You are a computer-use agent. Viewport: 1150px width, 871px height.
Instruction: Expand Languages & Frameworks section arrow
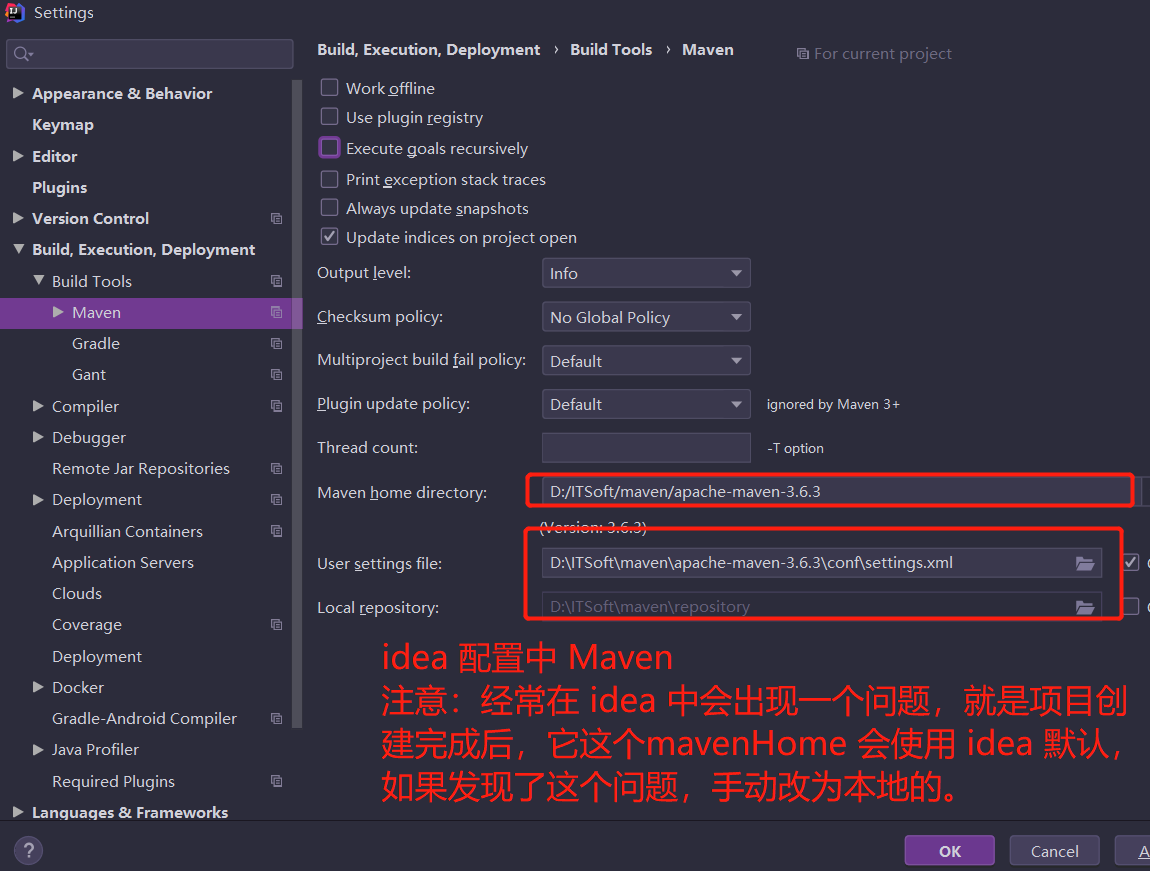pos(18,812)
